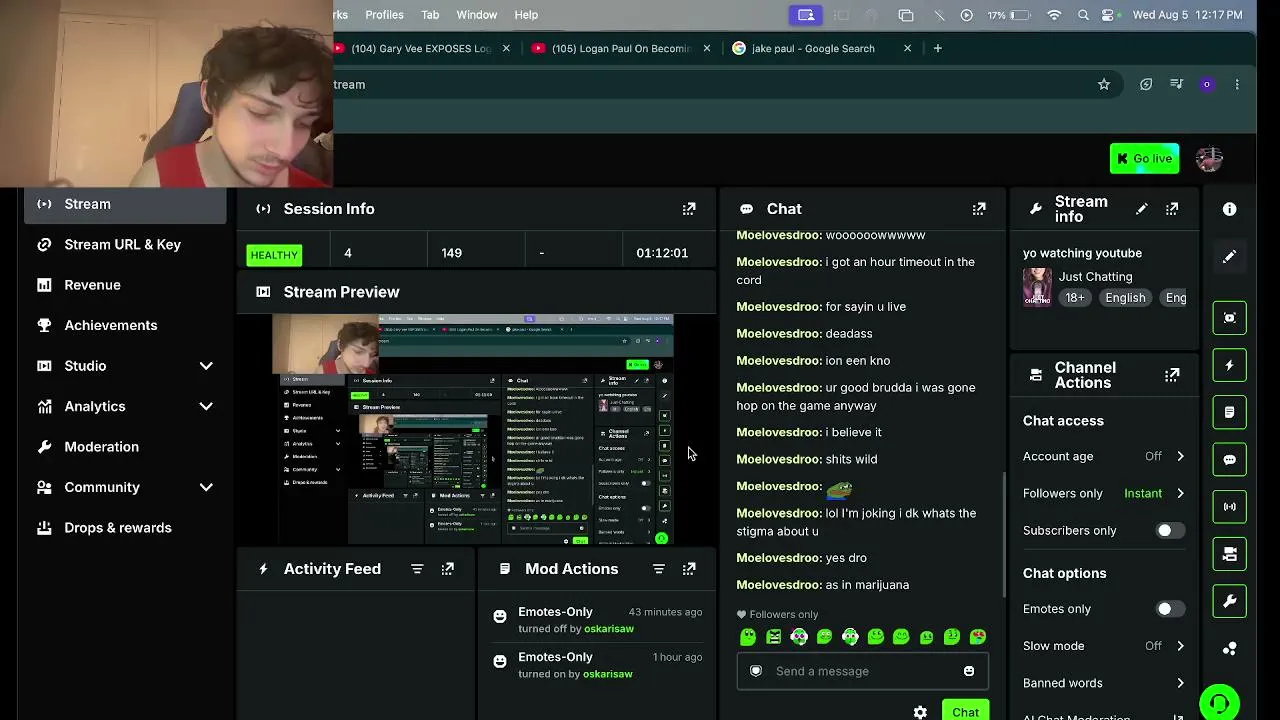Switch to jake paul Google Search tab
The image size is (1280, 720).
[x=822, y=48]
